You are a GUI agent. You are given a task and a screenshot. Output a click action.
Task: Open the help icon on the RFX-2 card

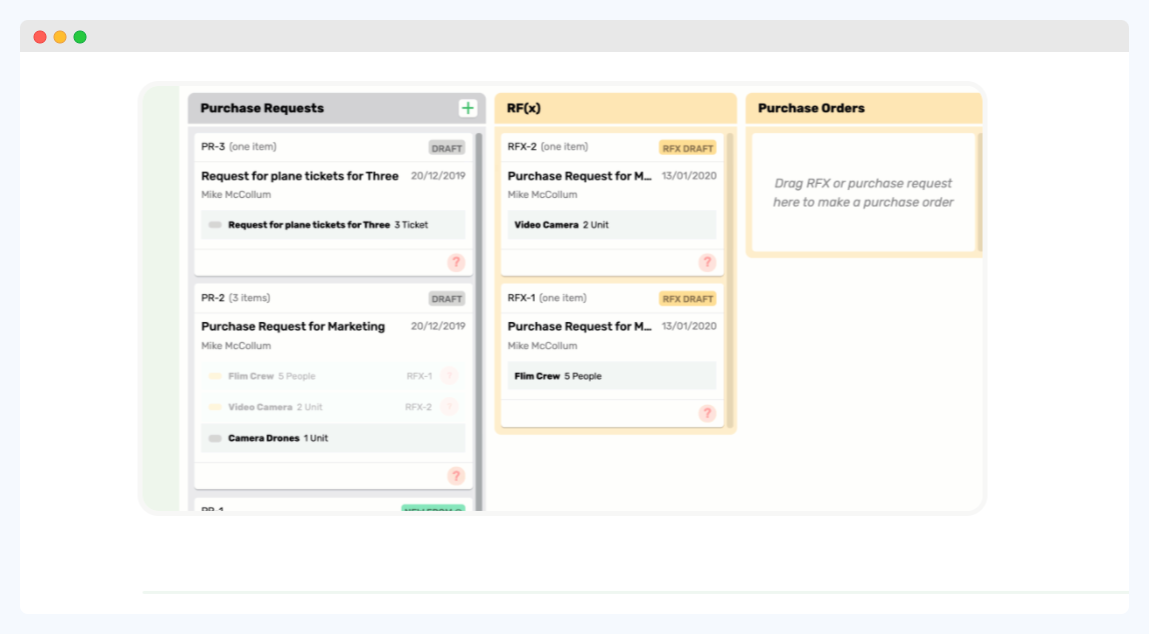pos(707,262)
